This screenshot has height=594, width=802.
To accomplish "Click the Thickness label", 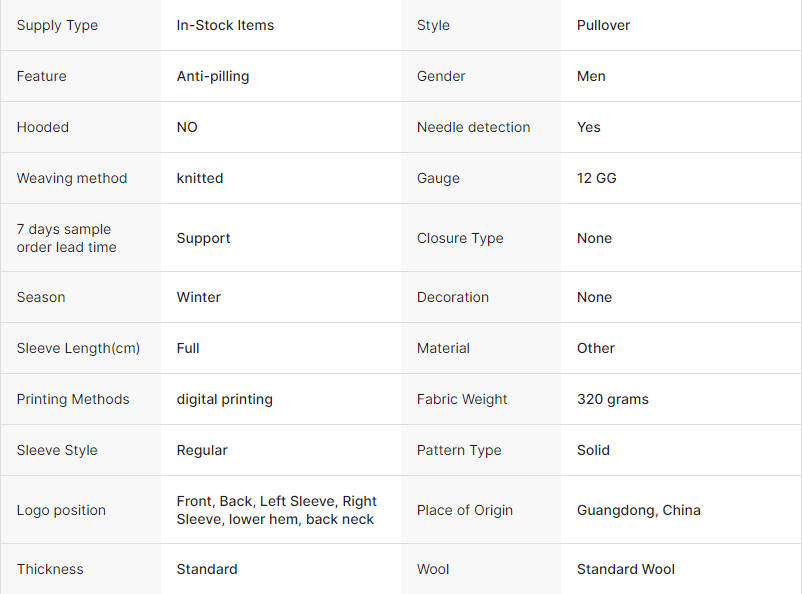I will coord(50,569).
